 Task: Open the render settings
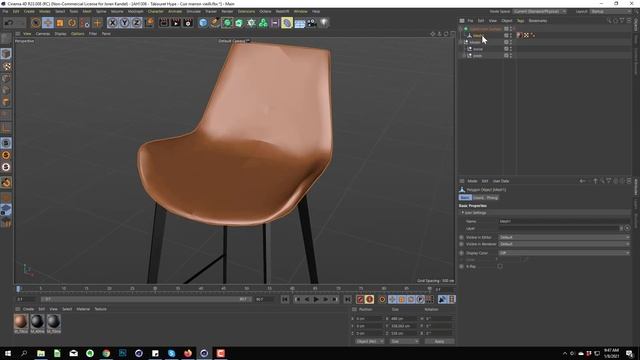tap(188, 23)
